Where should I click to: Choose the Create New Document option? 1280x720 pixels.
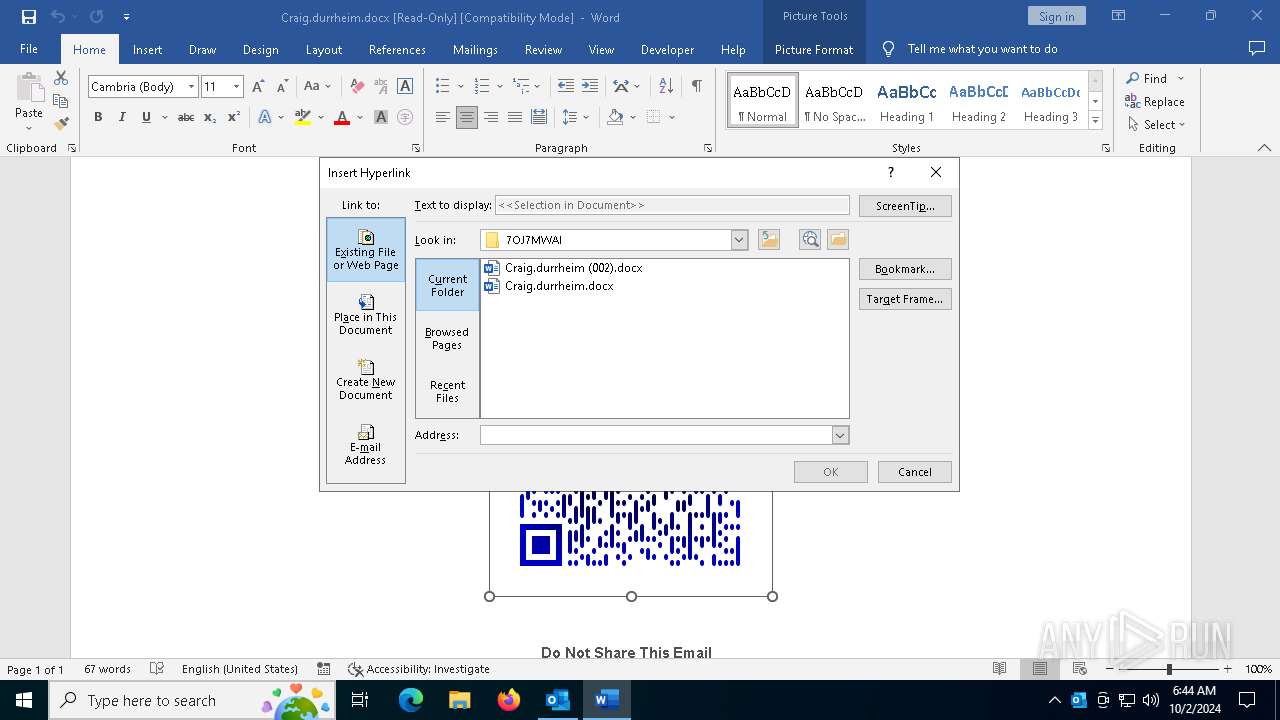tap(366, 380)
